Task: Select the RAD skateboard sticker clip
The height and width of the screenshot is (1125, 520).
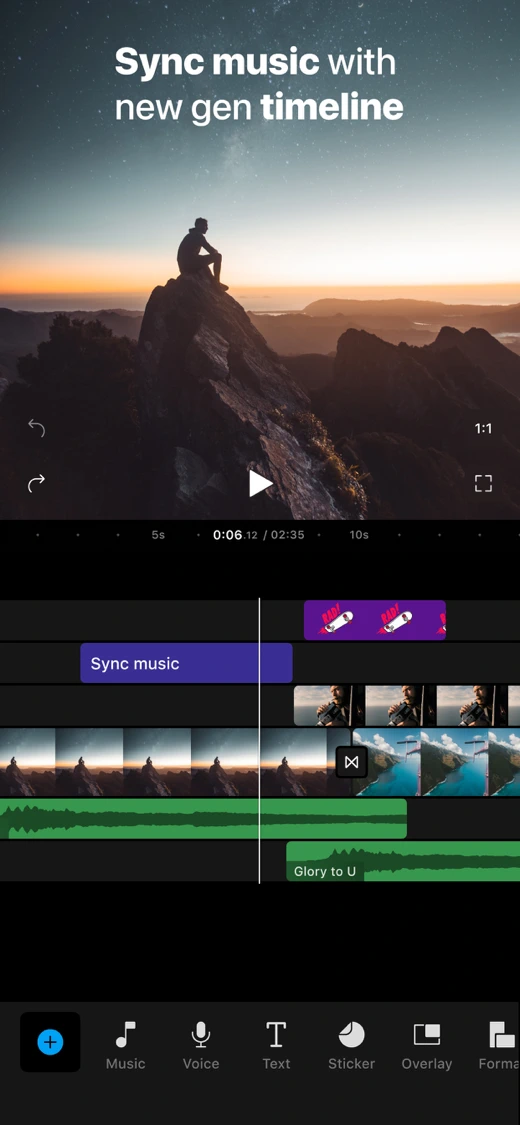Action: click(x=374, y=620)
